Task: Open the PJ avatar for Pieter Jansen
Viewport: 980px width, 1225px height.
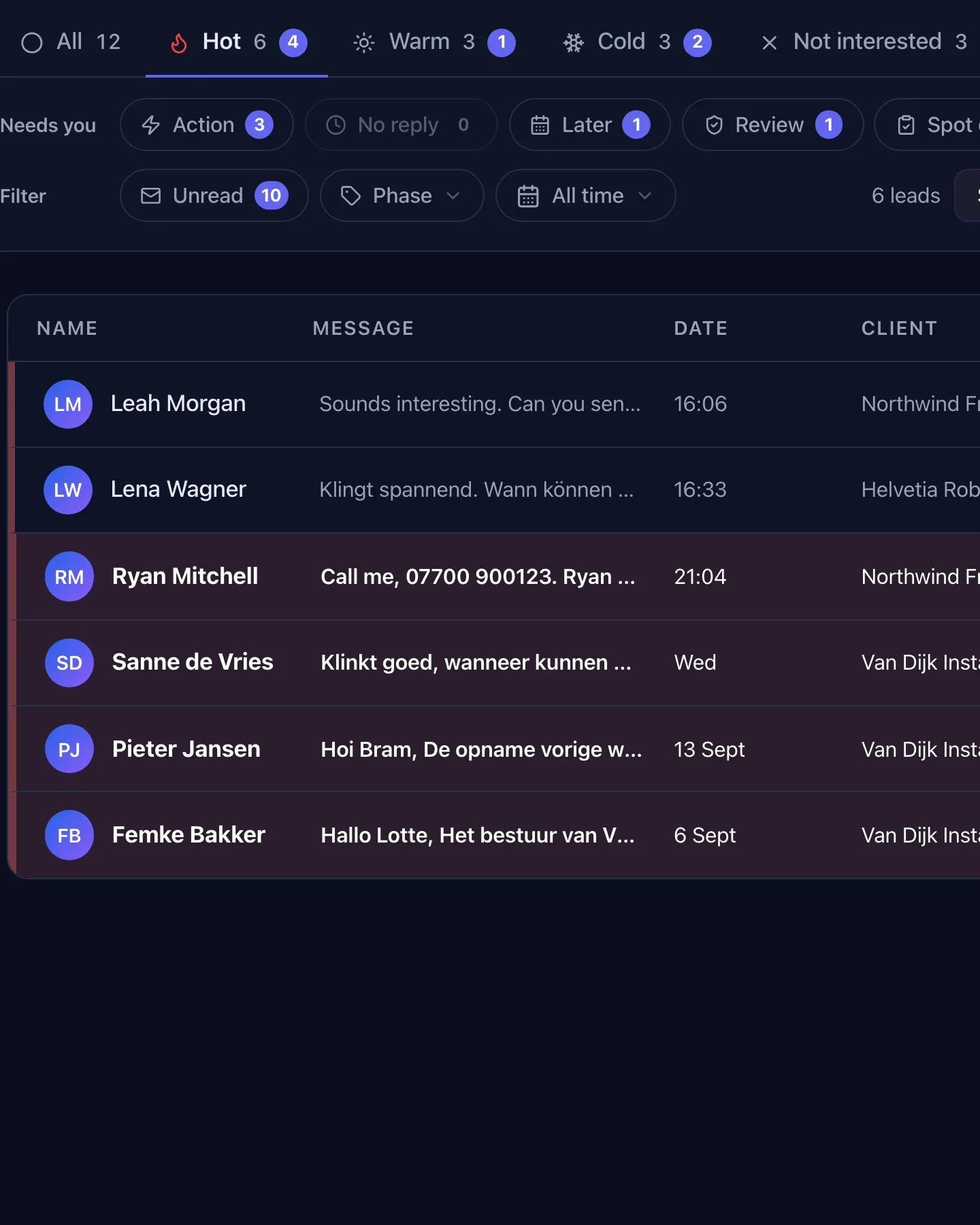Action: [69, 749]
